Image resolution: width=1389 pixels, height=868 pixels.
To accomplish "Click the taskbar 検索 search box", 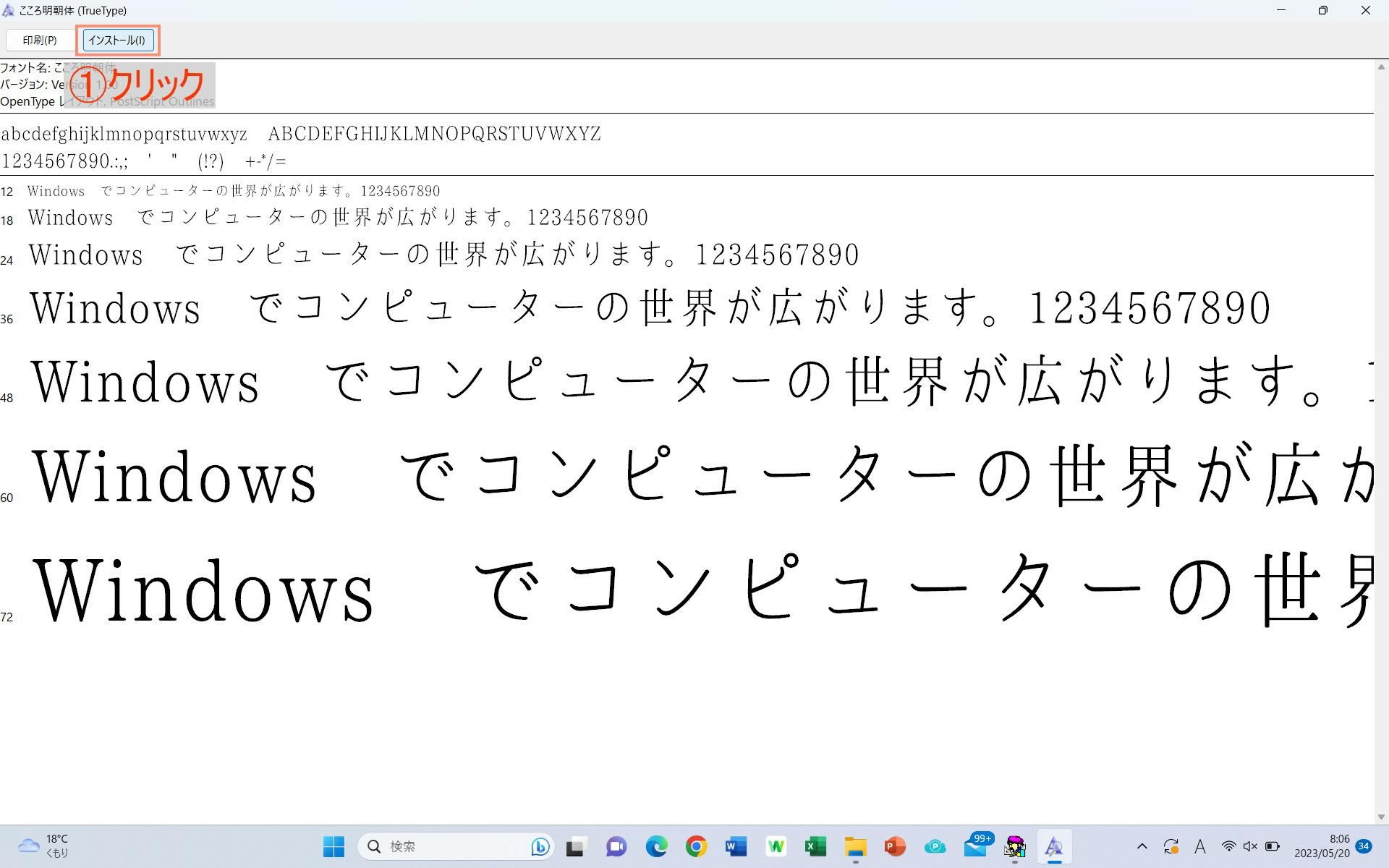I will tap(456, 846).
